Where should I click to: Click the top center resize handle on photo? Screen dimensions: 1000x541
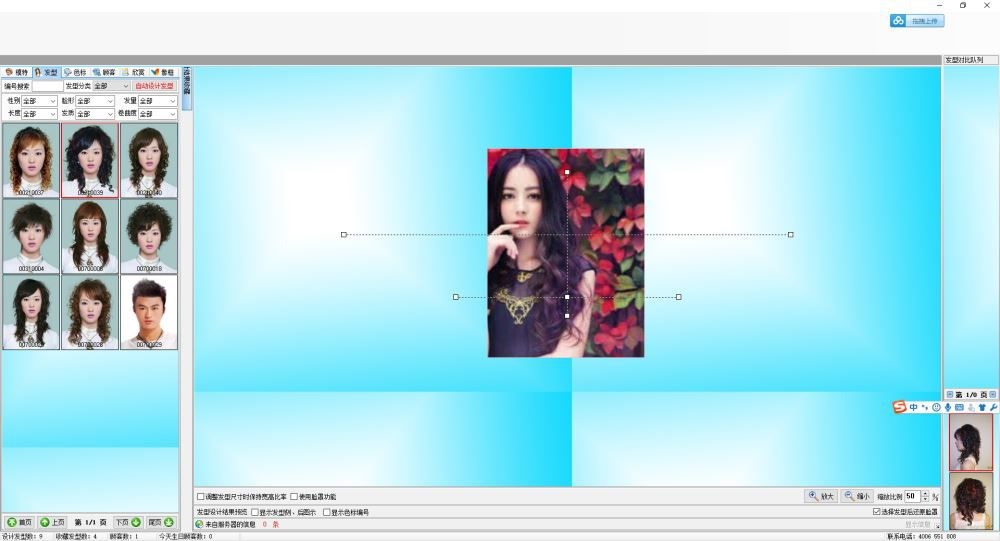click(567, 172)
